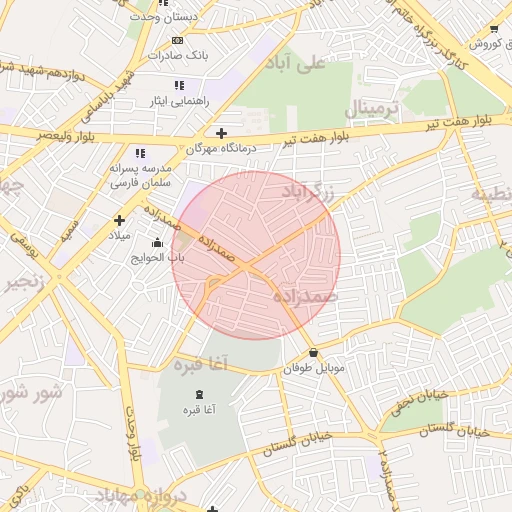Screen dimensions: 512x512
Task: Click the زرگرآباد neighborhood label in circle
Action: [308, 193]
